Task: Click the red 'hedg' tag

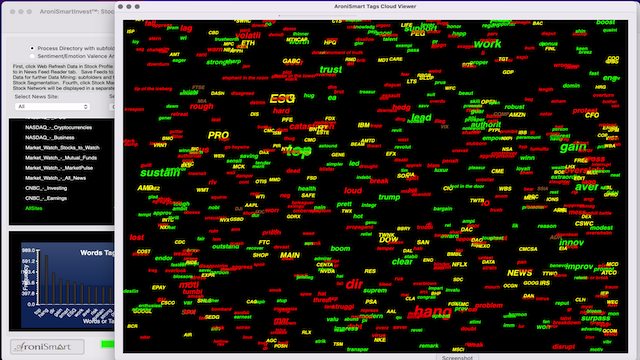Action: (x=401, y=107)
